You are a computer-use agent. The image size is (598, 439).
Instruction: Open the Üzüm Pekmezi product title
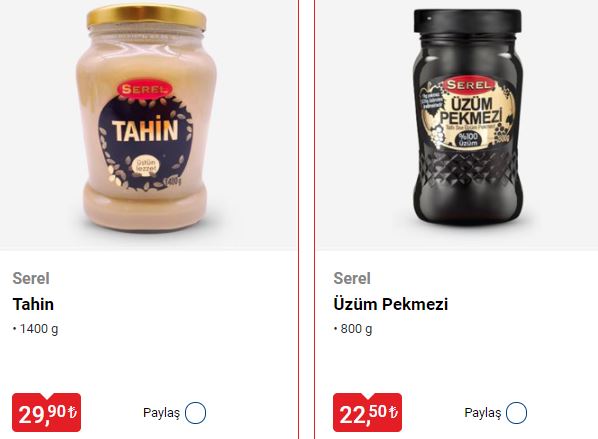391,304
